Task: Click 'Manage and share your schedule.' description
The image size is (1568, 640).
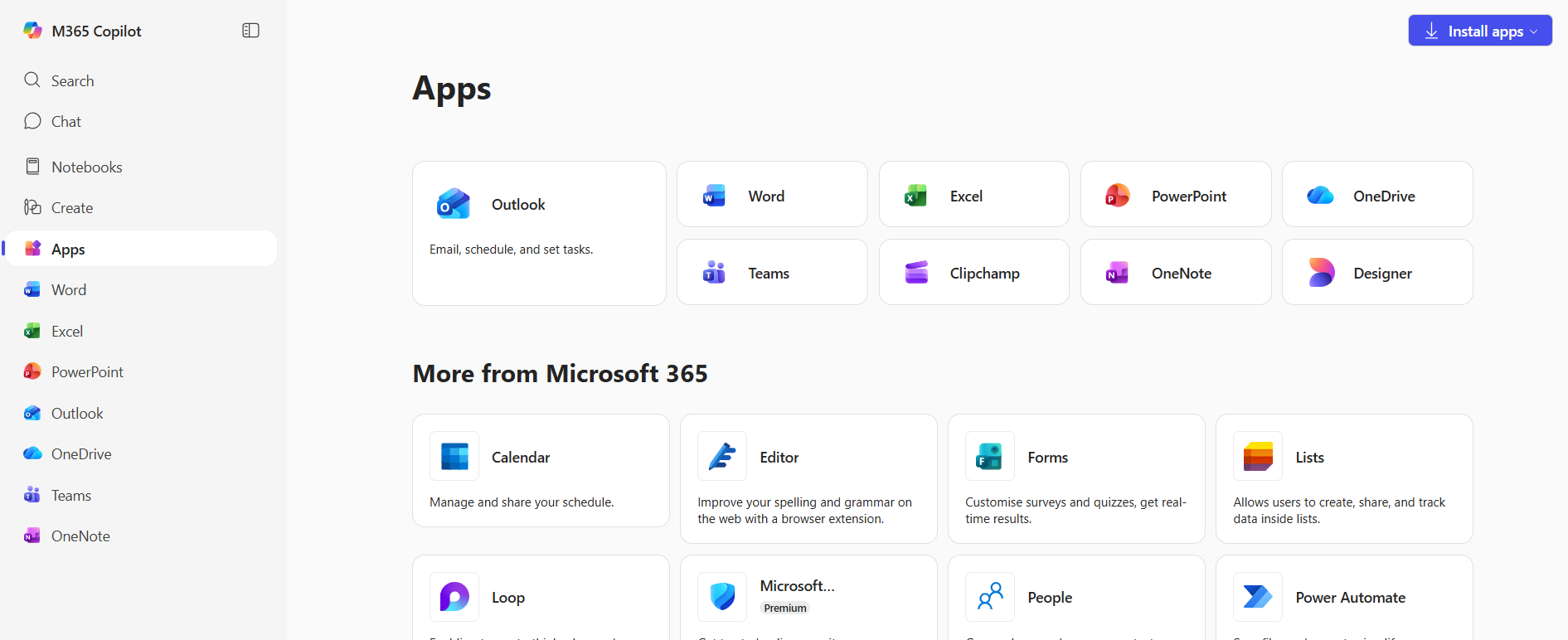Action: tap(522, 502)
